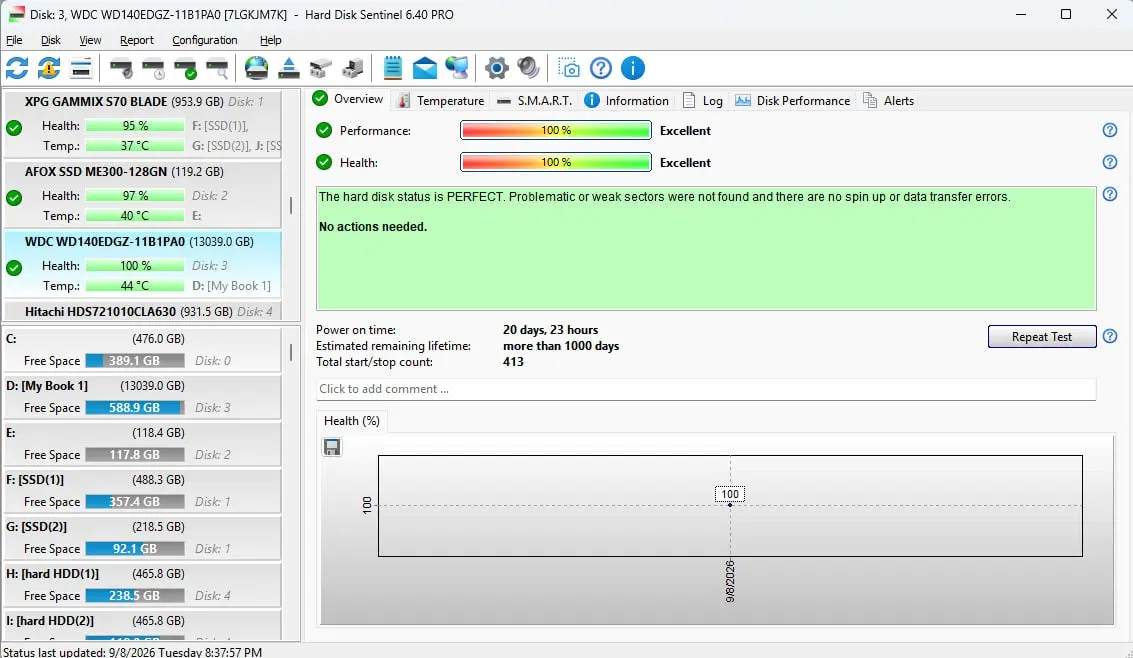Select the I: [hard HDD(2)] partition
Viewport: 1133px width, 658px height.
[x=142, y=625]
